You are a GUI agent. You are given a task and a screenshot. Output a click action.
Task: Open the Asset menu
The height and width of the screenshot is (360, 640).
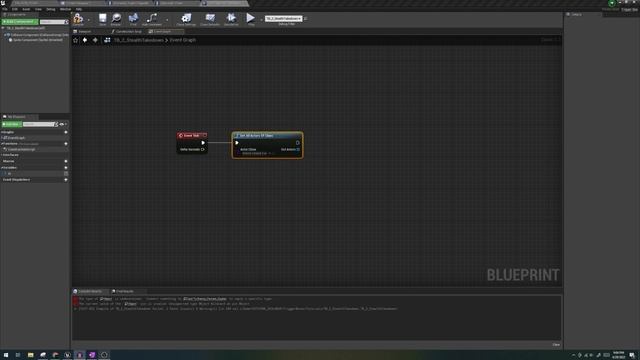point(26,9)
